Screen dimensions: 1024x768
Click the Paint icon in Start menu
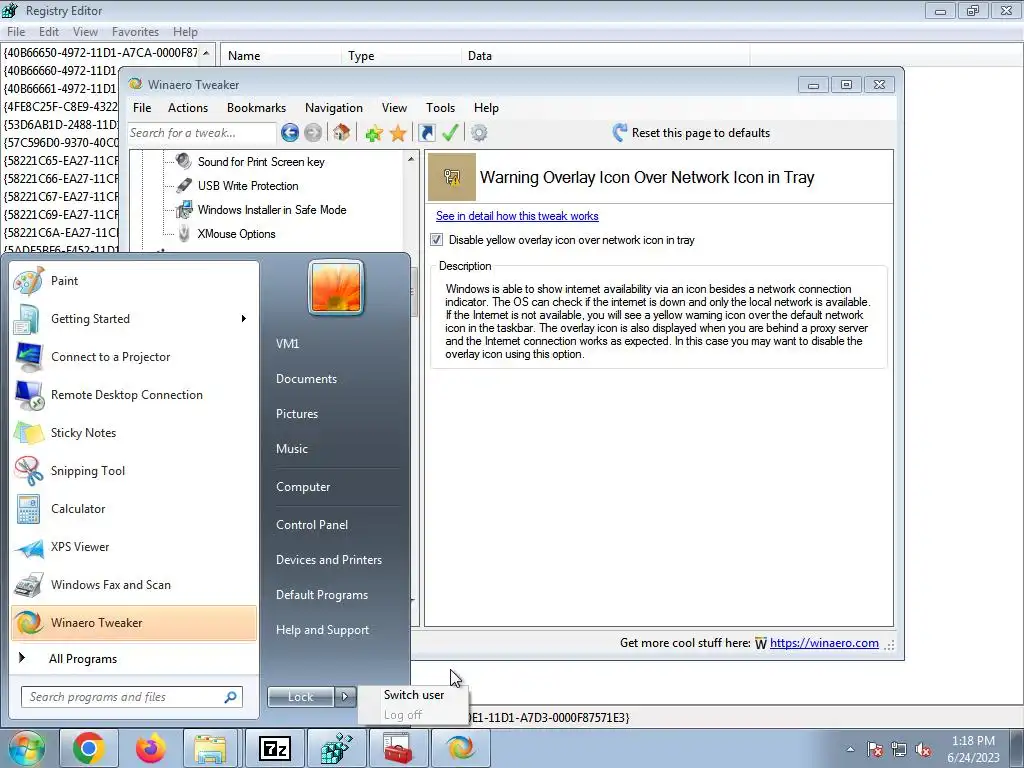click(29, 281)
